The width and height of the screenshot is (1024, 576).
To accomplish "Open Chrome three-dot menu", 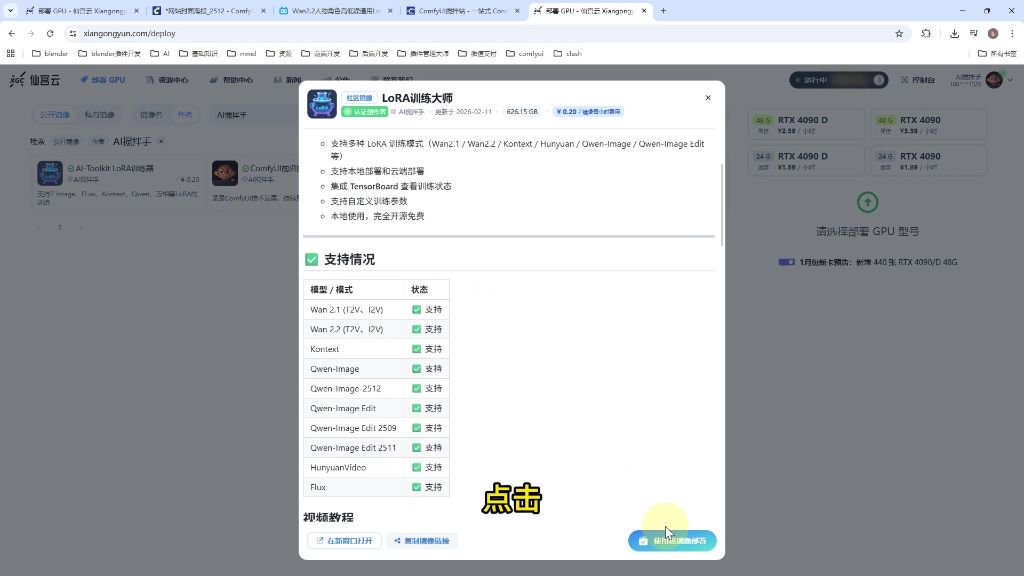I will 1012,33.
